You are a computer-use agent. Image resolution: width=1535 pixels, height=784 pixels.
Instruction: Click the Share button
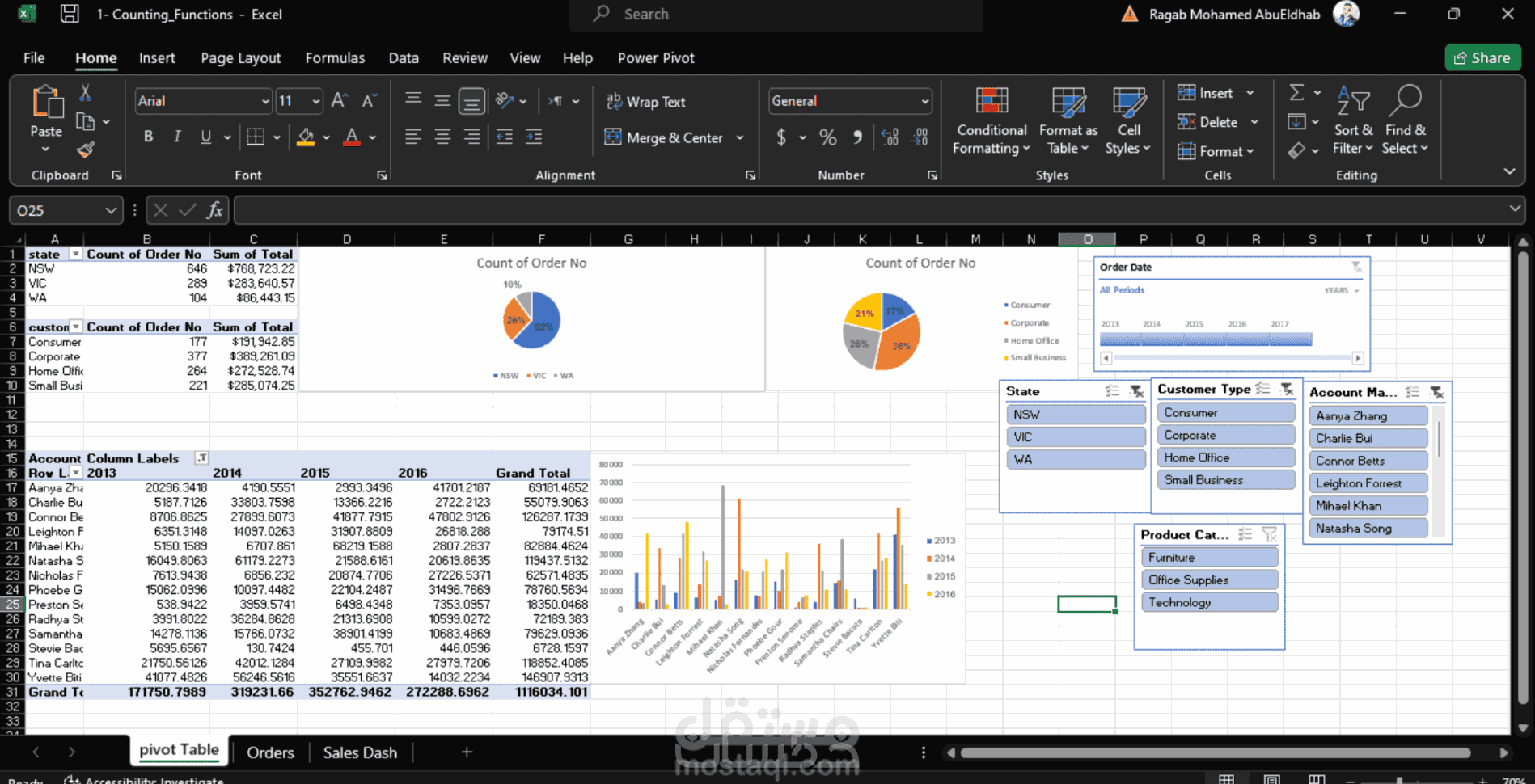click(x=1482, y=57)
